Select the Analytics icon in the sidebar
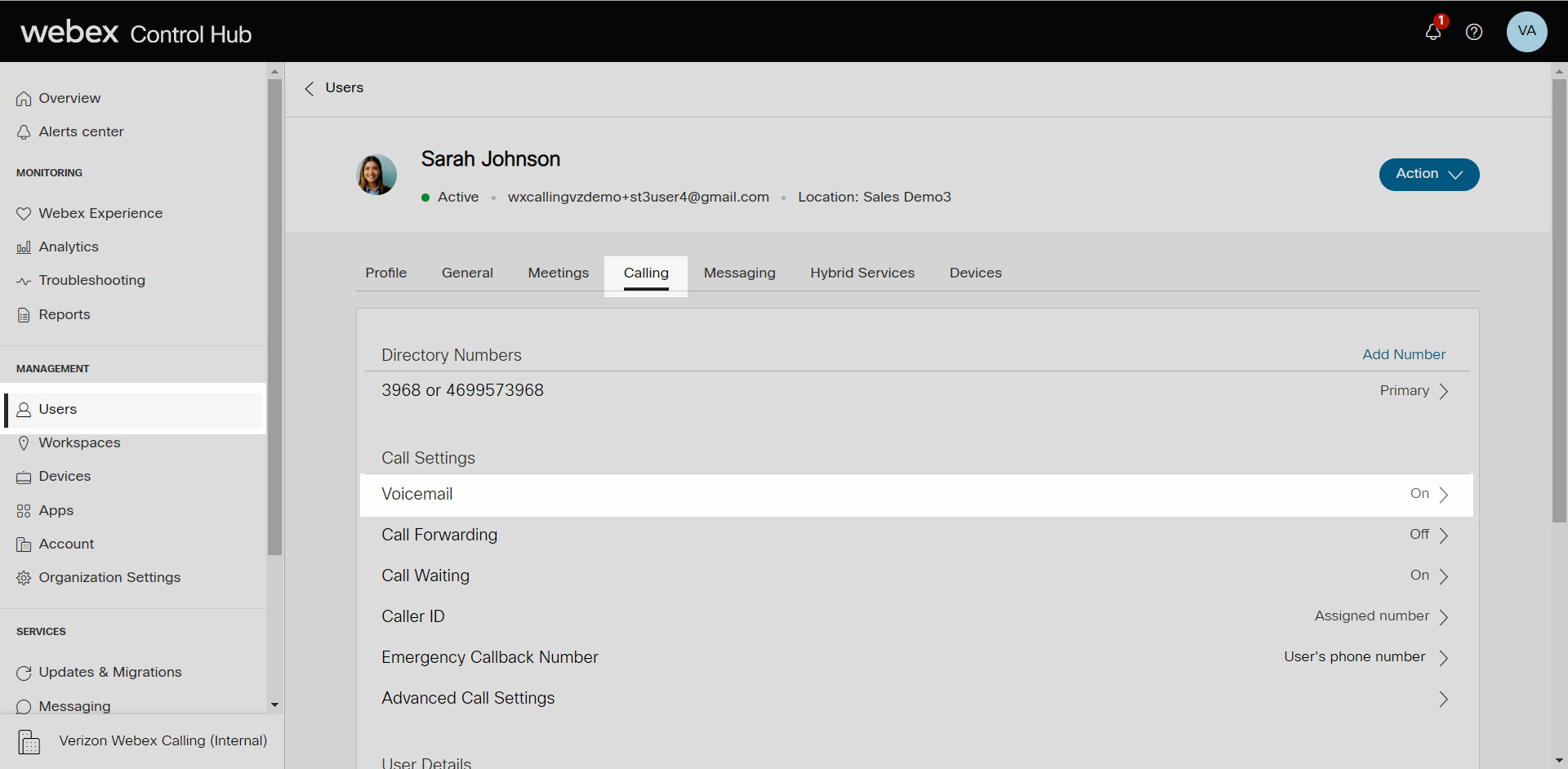 point(24,247)
